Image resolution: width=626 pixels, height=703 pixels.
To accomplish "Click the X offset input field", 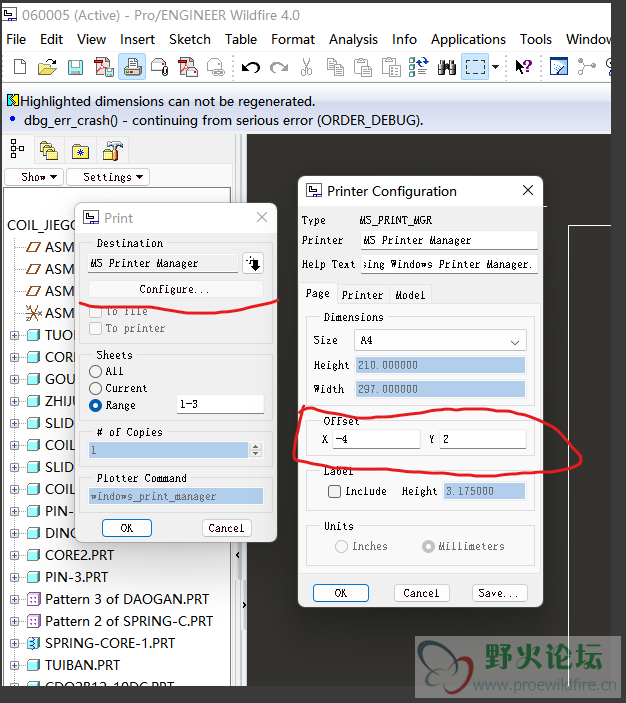I will pyautogui.click(x=376, y=439).
